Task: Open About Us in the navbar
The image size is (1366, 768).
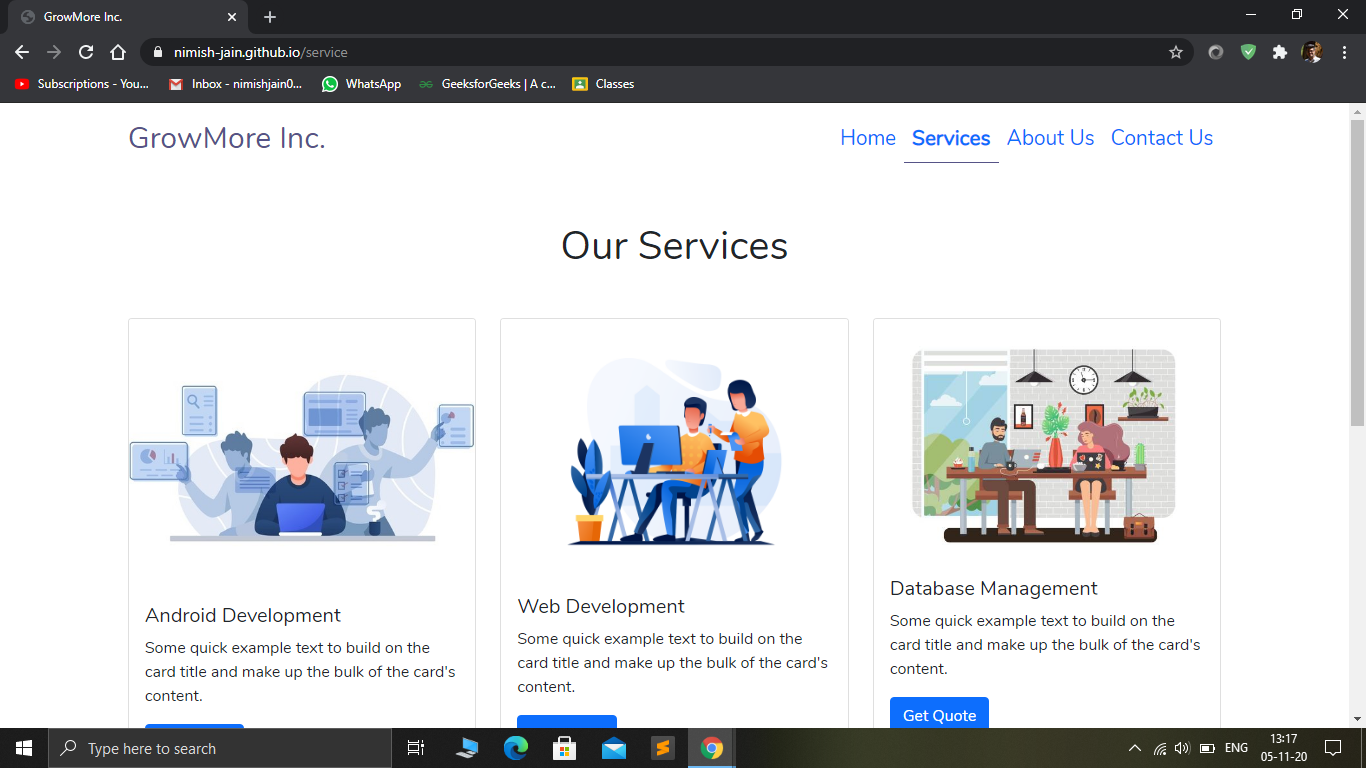Action: coord(1051,138)
